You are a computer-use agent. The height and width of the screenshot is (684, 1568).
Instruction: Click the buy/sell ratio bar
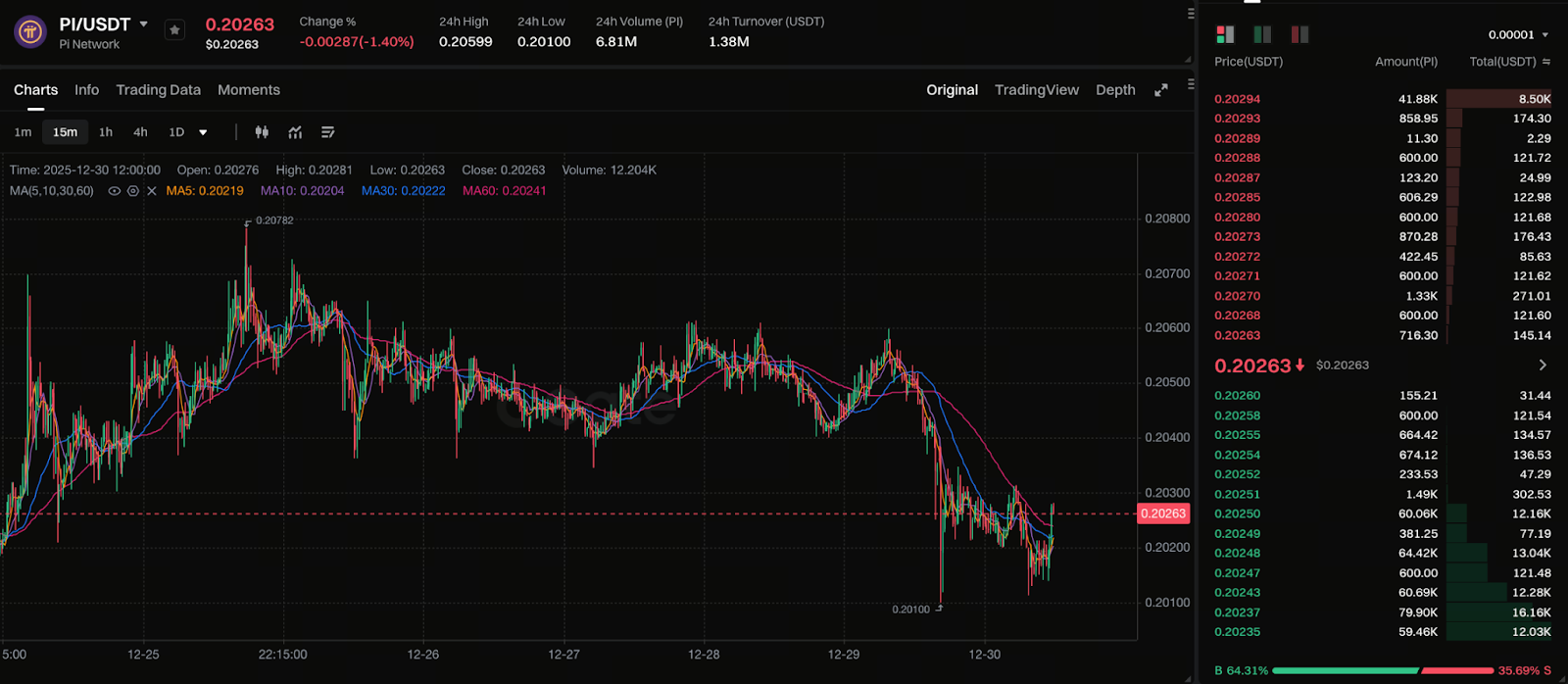click(x=1383, y=670)
